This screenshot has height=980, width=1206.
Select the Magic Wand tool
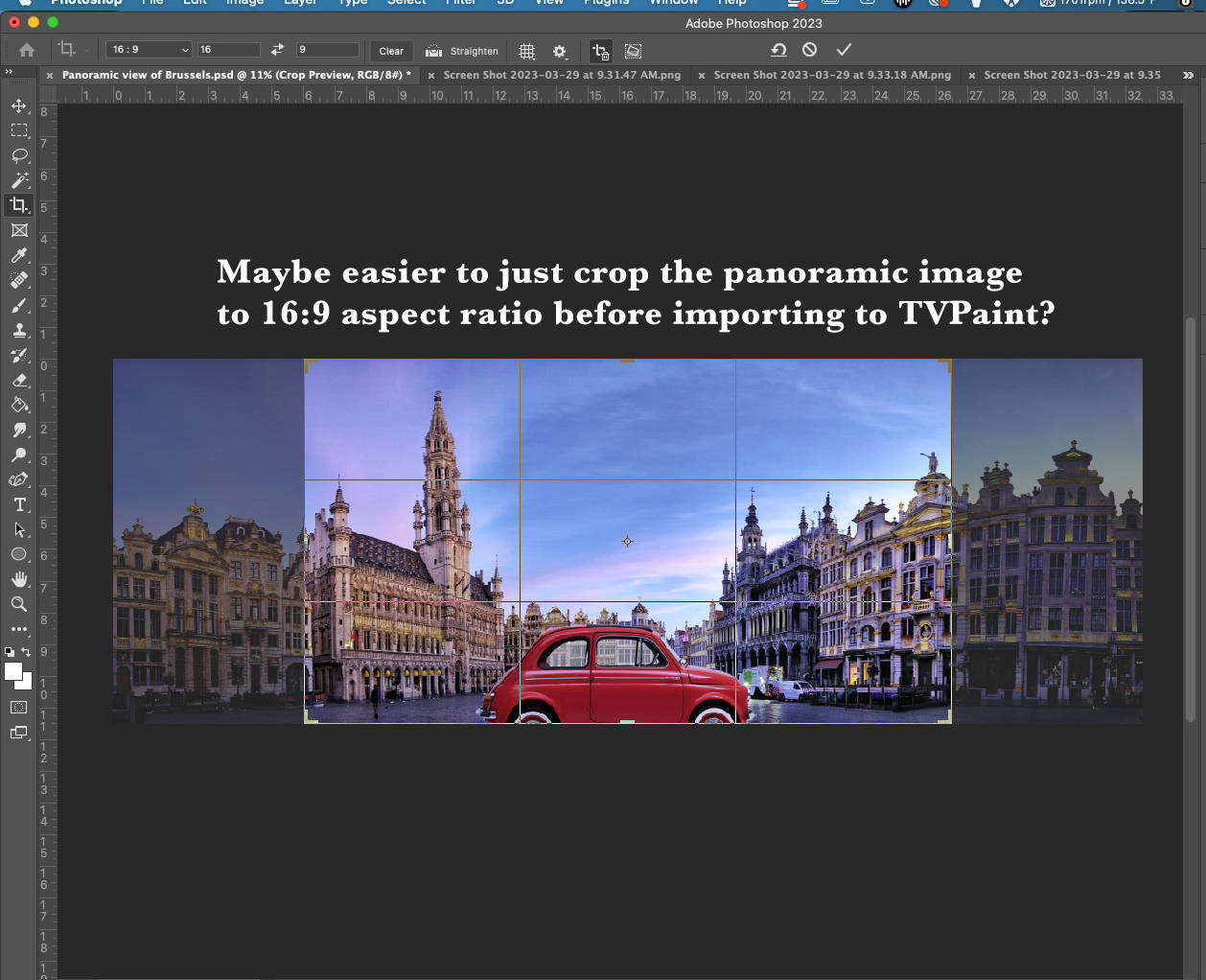tap(19, 180)
